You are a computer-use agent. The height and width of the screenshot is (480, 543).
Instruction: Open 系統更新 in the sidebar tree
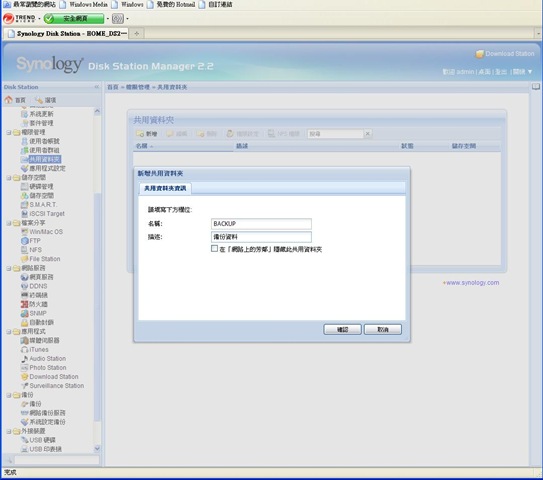(x=41, y=114)
